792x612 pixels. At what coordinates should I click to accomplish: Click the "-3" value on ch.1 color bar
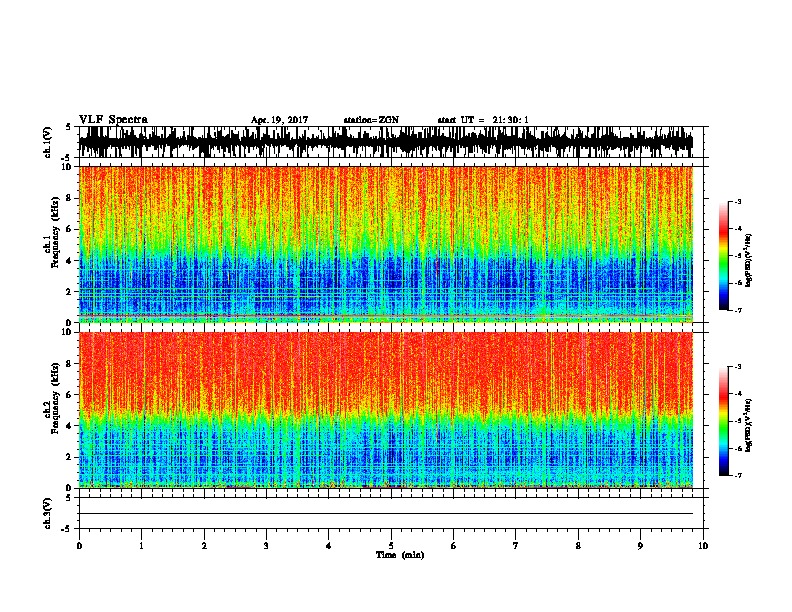[x=737, y=202]
